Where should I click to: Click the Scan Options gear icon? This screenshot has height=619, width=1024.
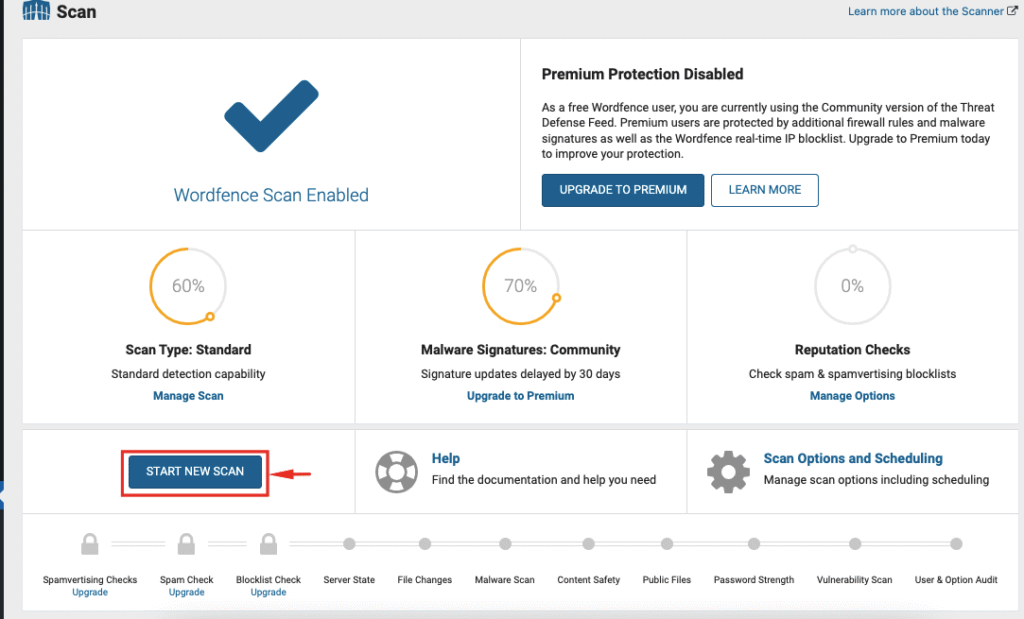pos(727,469)
